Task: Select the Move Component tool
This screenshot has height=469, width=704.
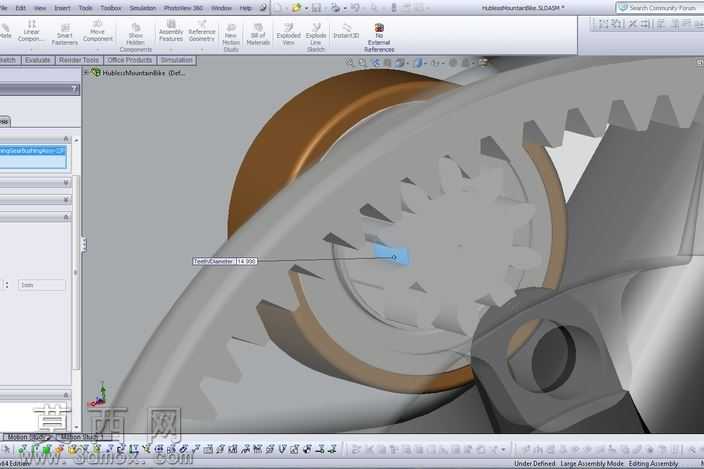Action: 98,31
